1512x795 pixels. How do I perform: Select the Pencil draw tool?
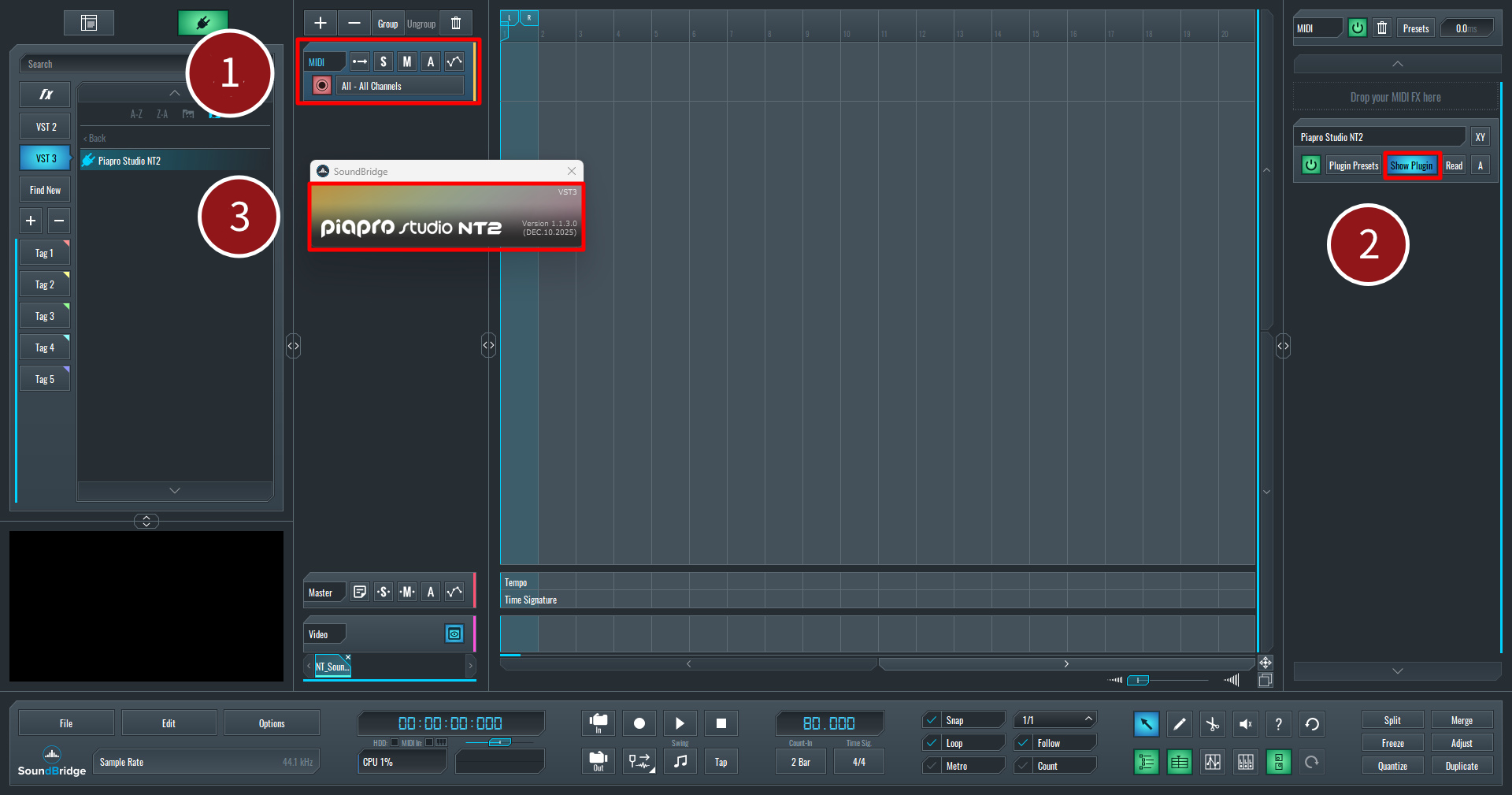coord(1179,724)
